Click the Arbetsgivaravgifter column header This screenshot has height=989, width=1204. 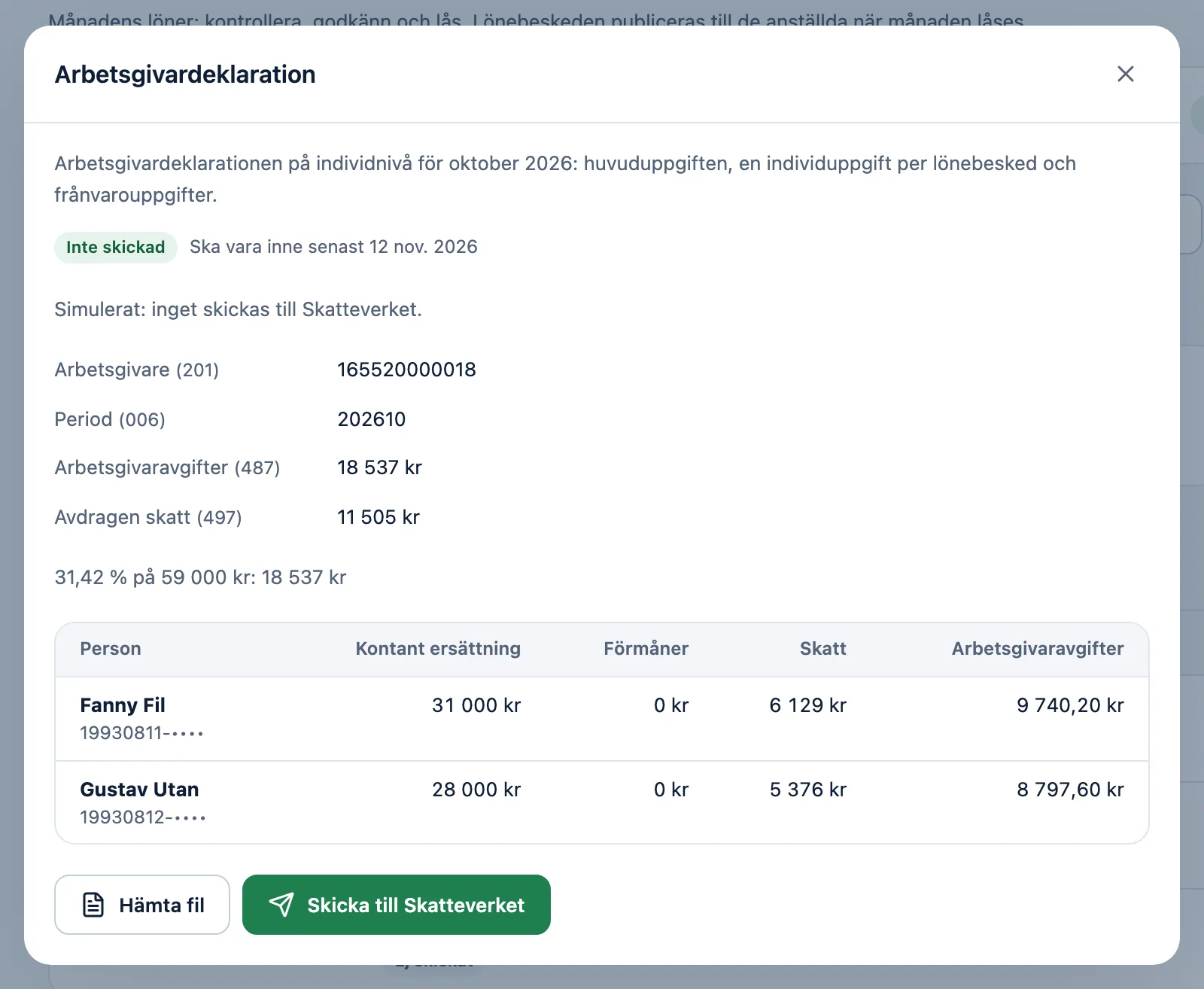(x=1038, y=649)
